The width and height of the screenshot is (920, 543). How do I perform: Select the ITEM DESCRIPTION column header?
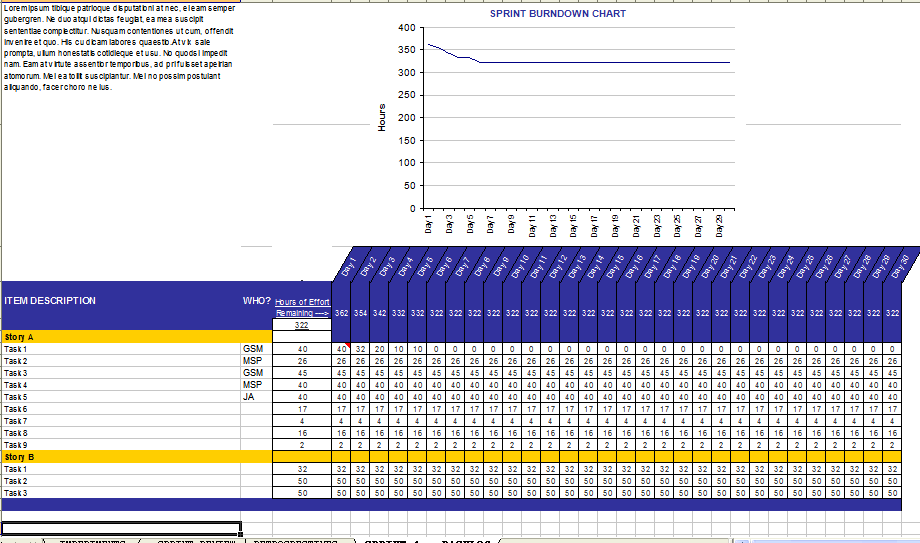(x=50, y=301)
